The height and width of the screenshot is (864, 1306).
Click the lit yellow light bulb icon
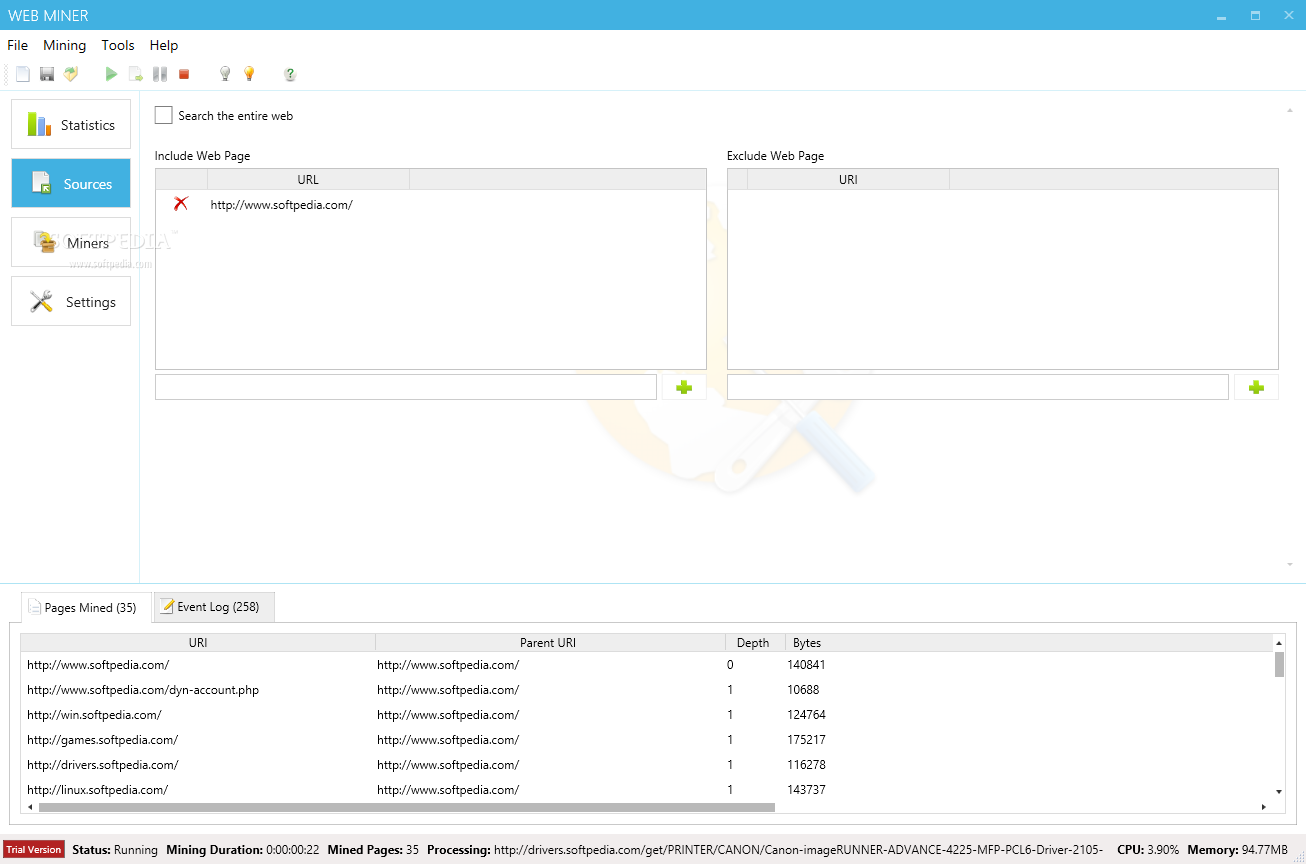pyautogui.click(x=249, y=74)
